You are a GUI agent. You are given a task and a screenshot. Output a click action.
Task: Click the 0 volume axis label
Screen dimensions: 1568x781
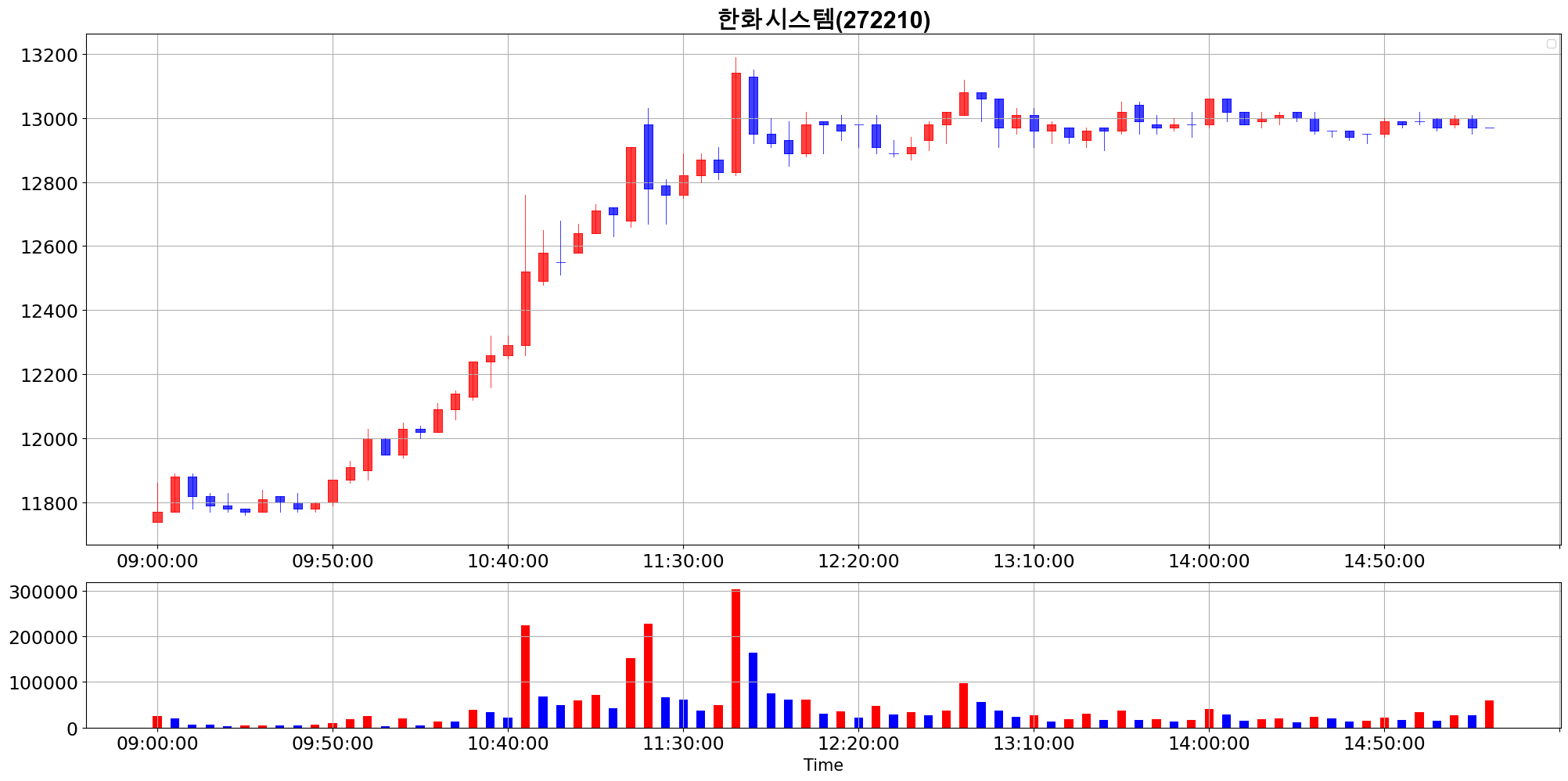point(73,729)
